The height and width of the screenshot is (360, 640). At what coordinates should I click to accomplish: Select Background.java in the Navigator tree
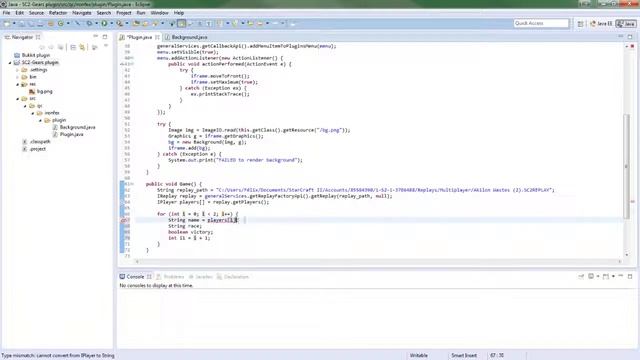(x=73, y=127)
